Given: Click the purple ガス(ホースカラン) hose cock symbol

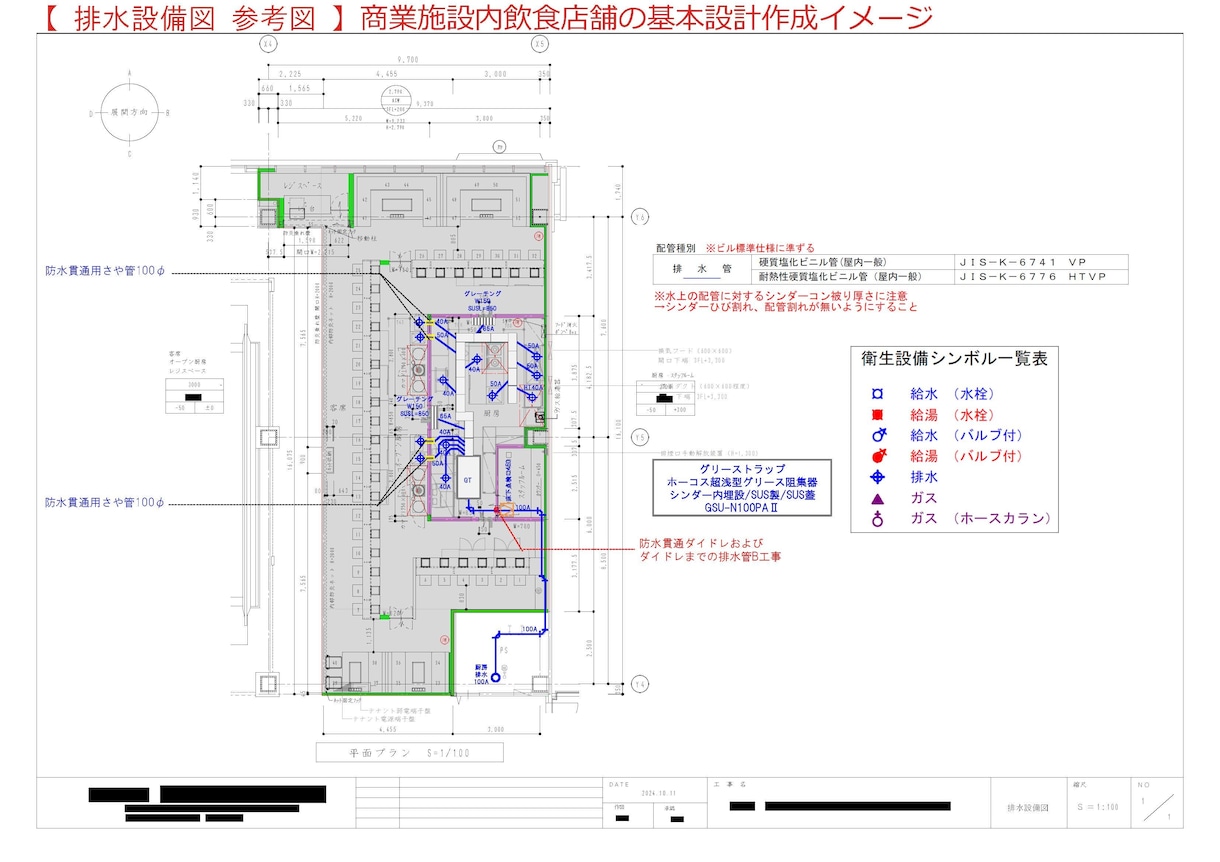Looking at the screenshot, I should [878, 519].
